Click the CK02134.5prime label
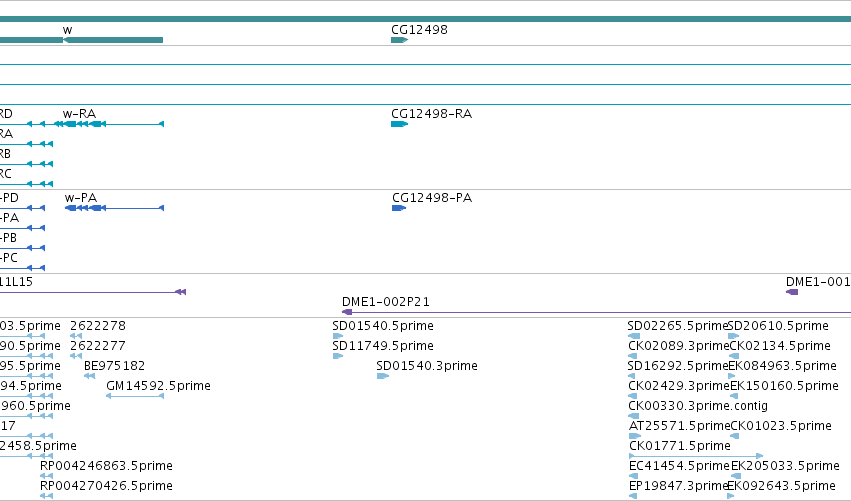 point(780,346)
